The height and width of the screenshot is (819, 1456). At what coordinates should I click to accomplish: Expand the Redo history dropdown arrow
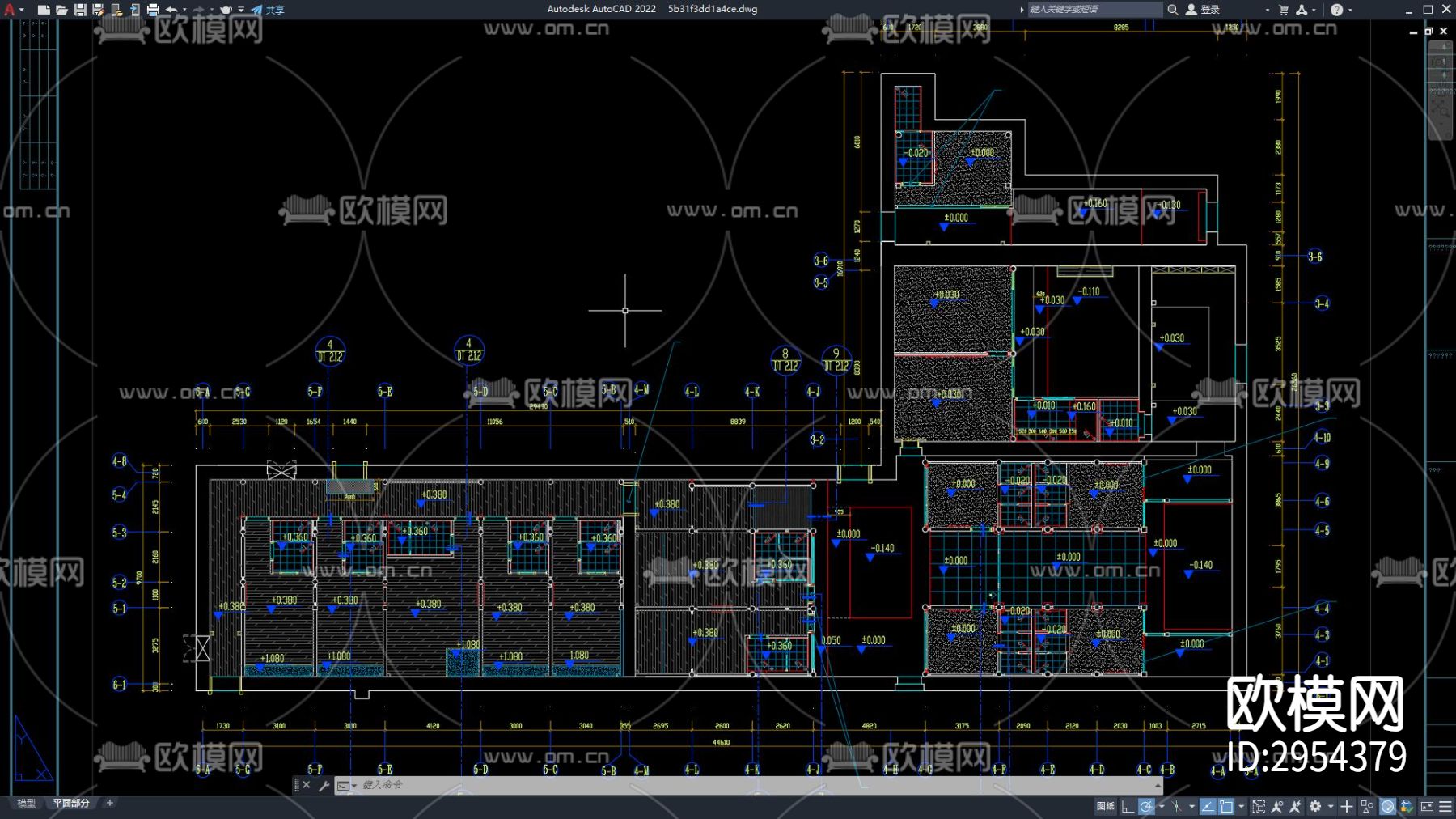[x=211, y=10]
